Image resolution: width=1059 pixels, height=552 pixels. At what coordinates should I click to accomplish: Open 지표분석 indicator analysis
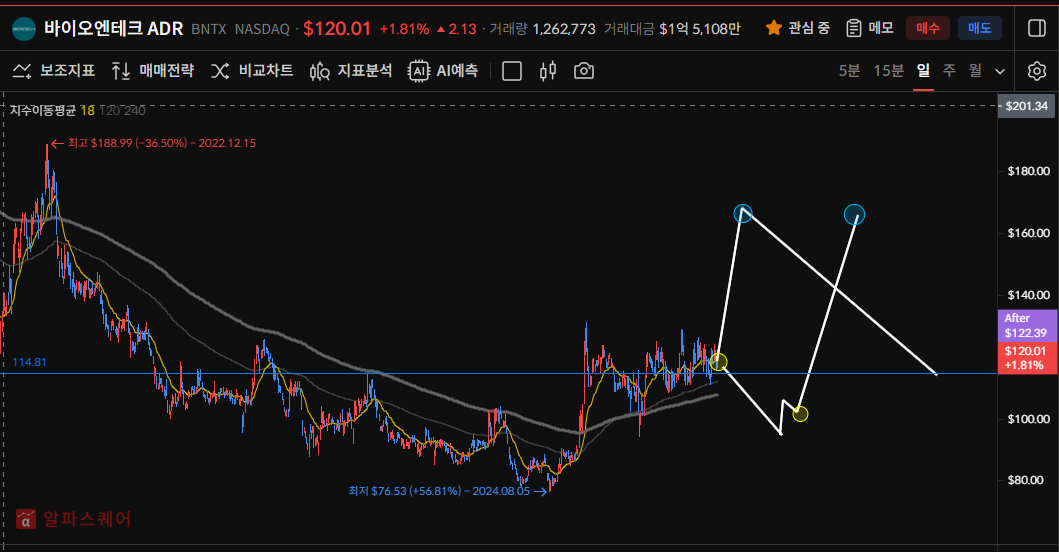pos(351,71)
